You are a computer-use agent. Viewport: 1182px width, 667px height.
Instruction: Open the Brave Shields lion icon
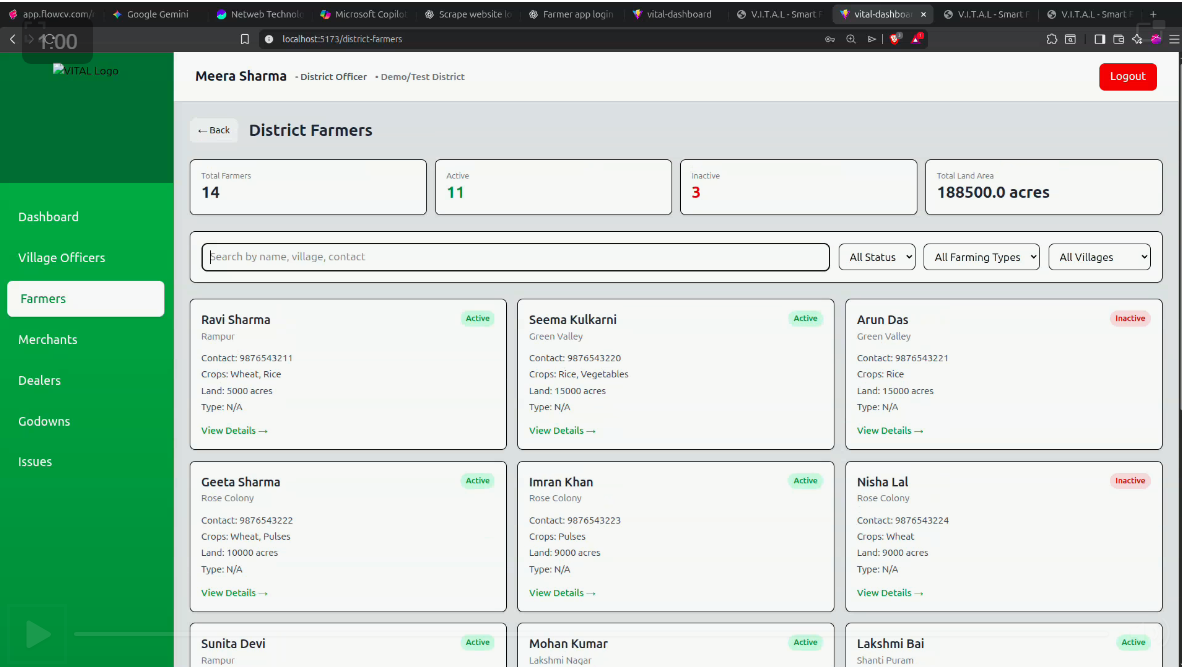(x=895, y=39)
